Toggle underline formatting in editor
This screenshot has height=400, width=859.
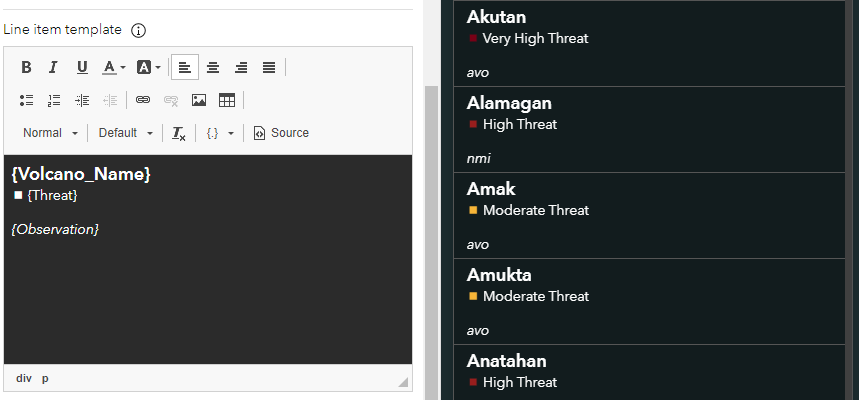(82, 67)
